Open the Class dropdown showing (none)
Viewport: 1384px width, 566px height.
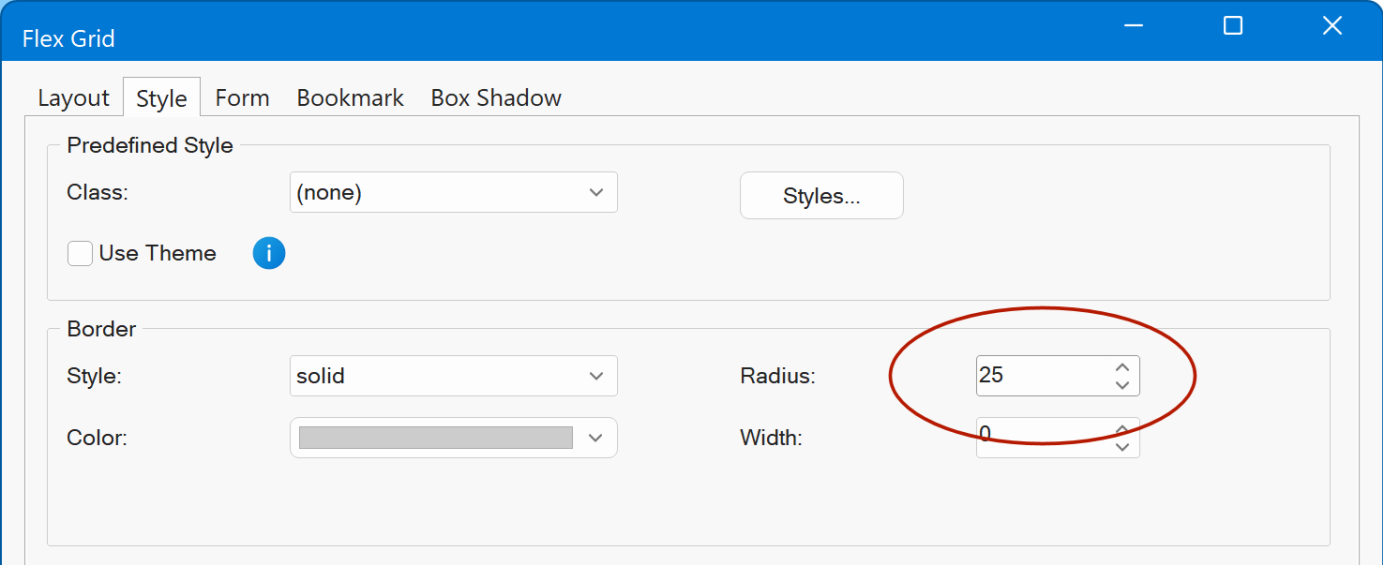pos(453,193)
